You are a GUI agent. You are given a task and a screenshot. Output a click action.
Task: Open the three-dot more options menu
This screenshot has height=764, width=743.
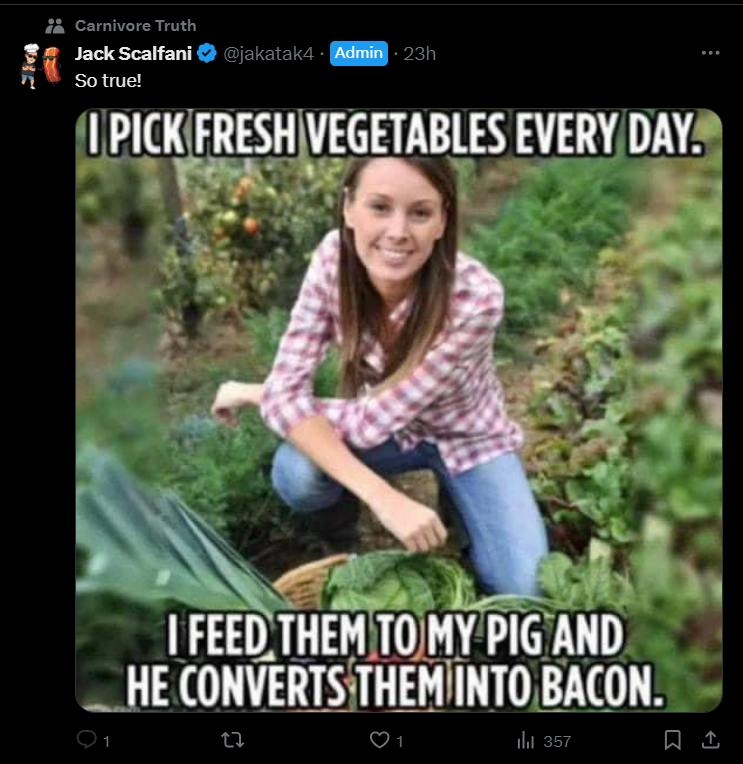(x=710, y=53)
